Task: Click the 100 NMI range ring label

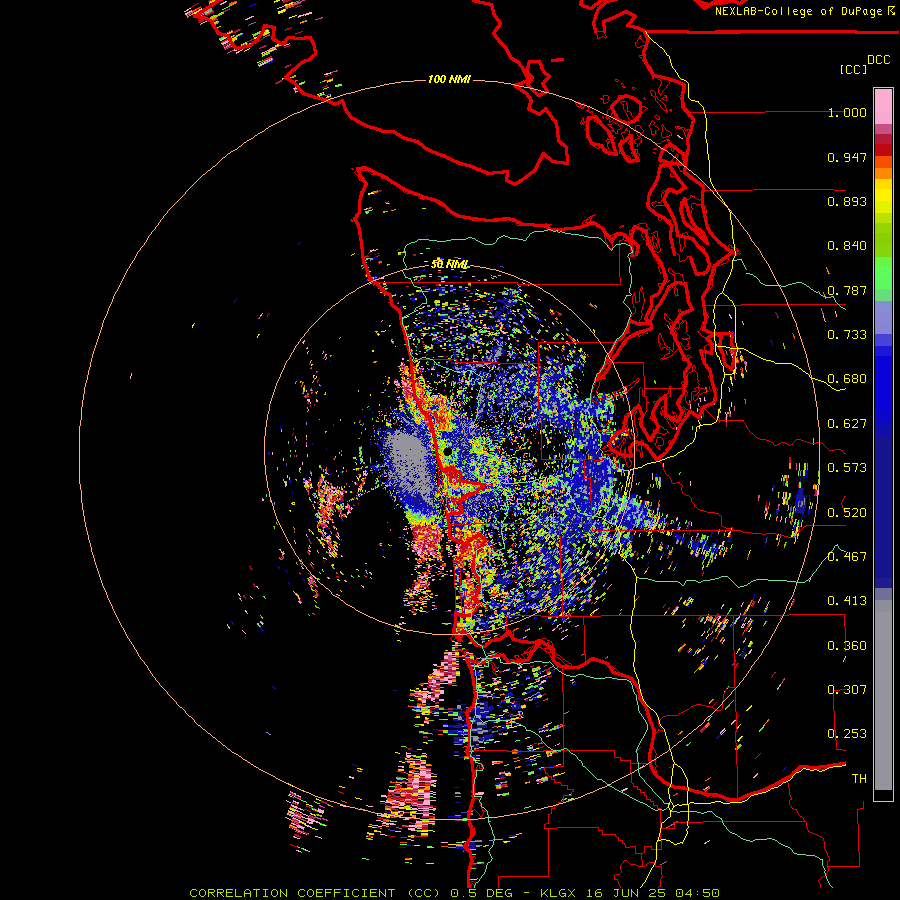Action: pos(449,79)
